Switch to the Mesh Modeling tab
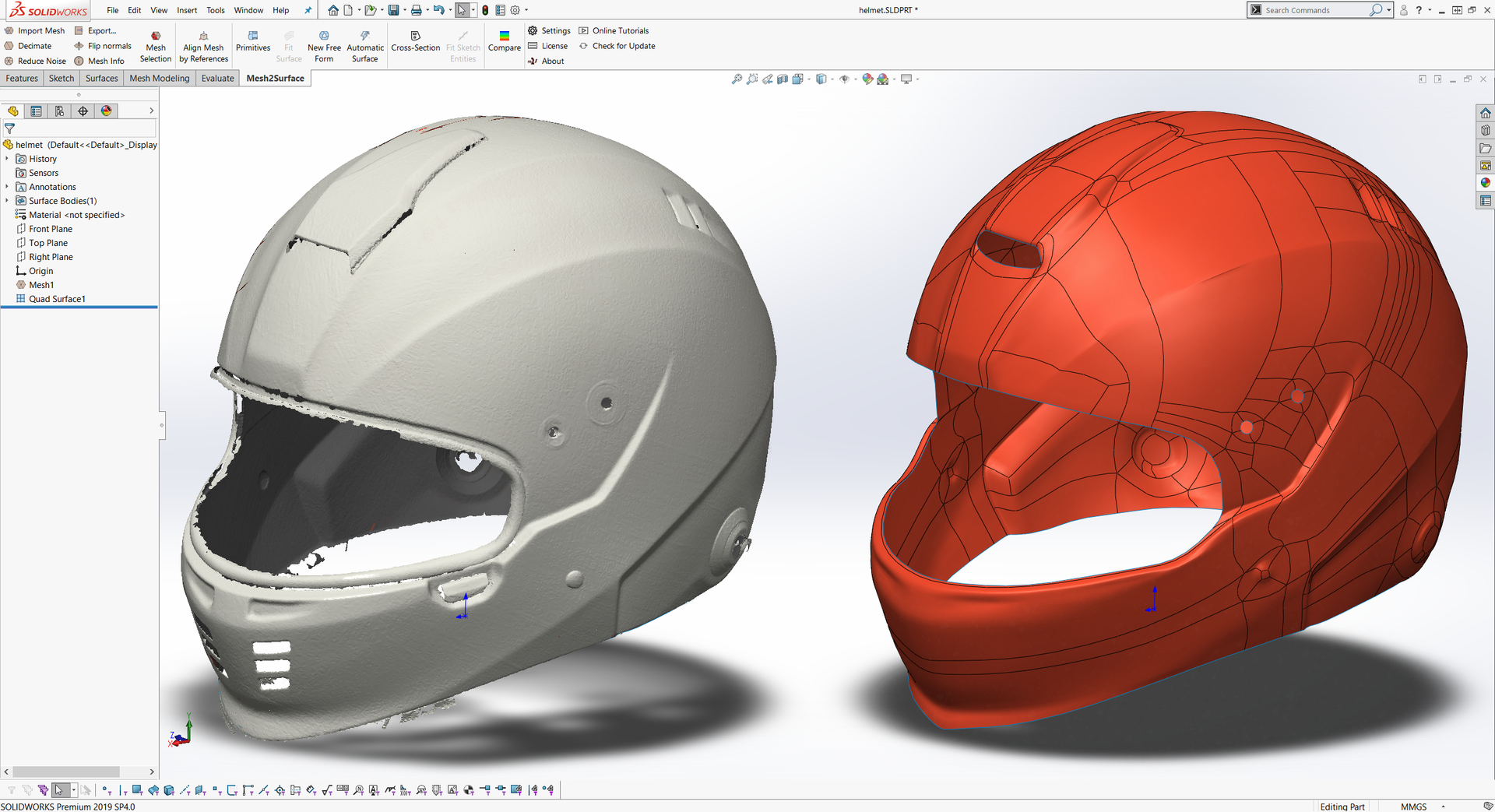 (159, 79)
